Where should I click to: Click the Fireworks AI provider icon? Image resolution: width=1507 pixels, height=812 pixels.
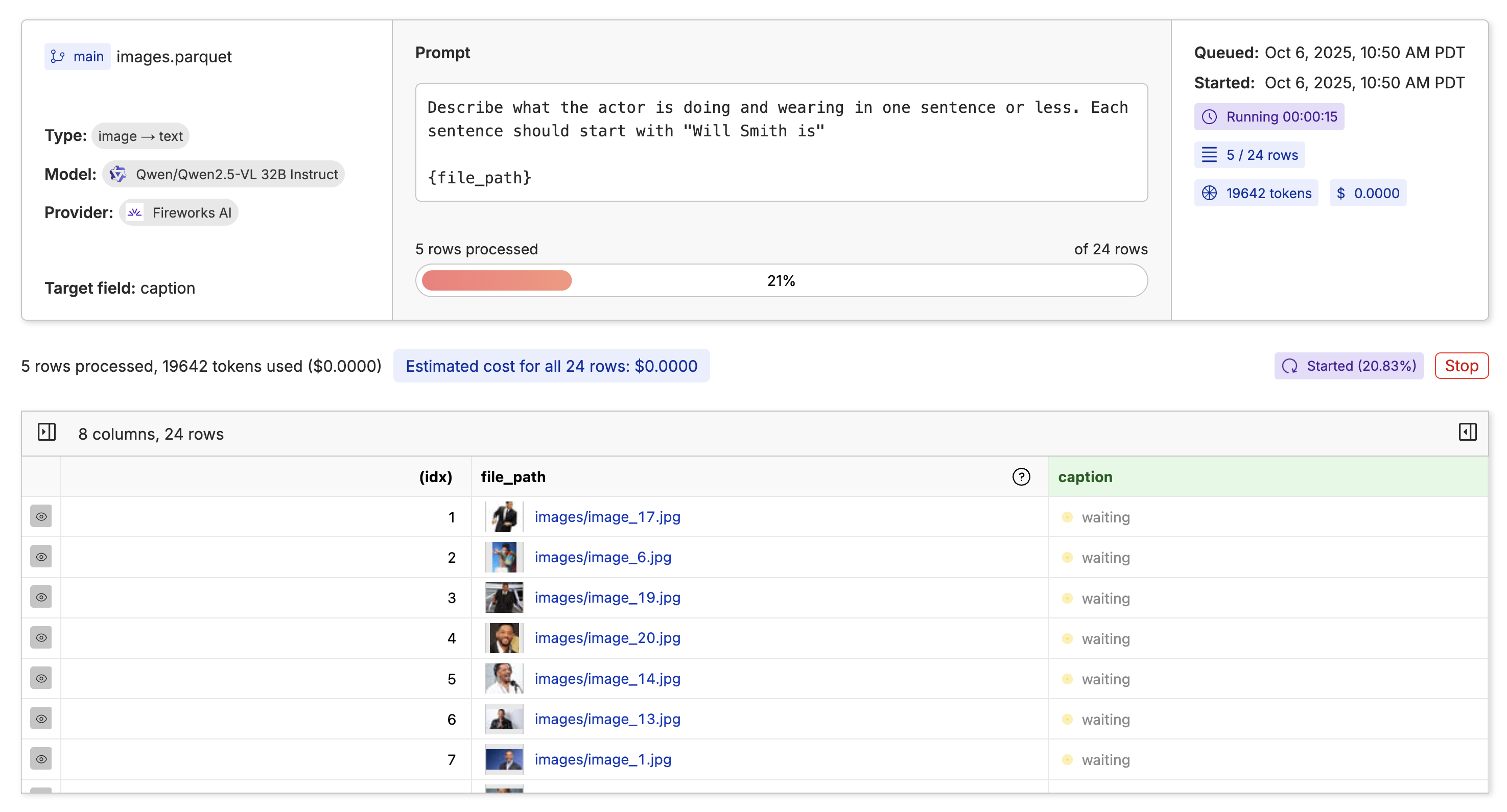(x=134, y=212)
